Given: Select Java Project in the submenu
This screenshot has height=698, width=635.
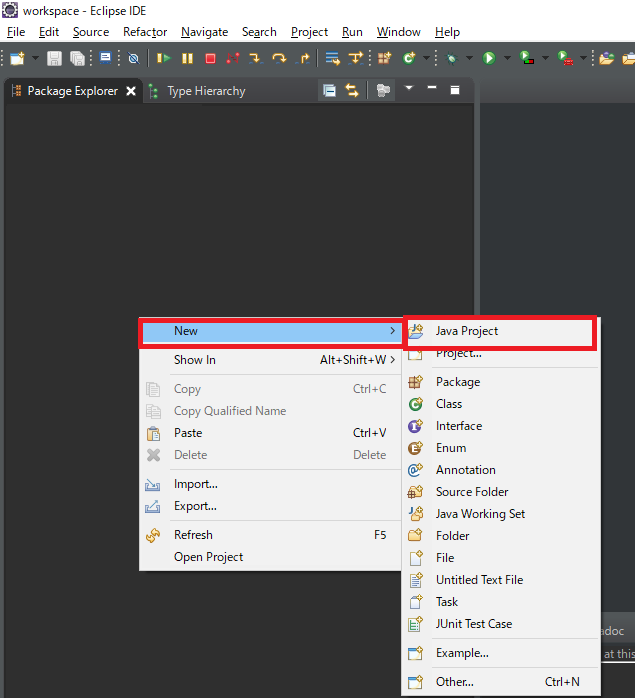Looking at the screenshot, I should click(x=501, y=331).
